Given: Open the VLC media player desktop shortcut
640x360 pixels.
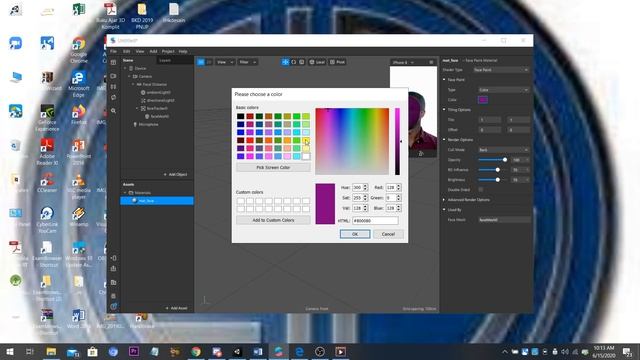Looking at the screenshot, I should coord(78,187).
